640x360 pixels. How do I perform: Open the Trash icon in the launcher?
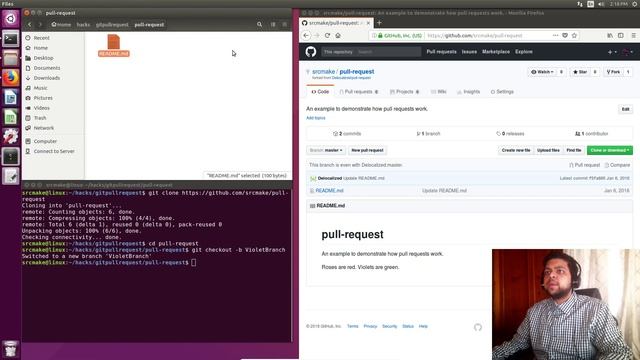(10, 349)
